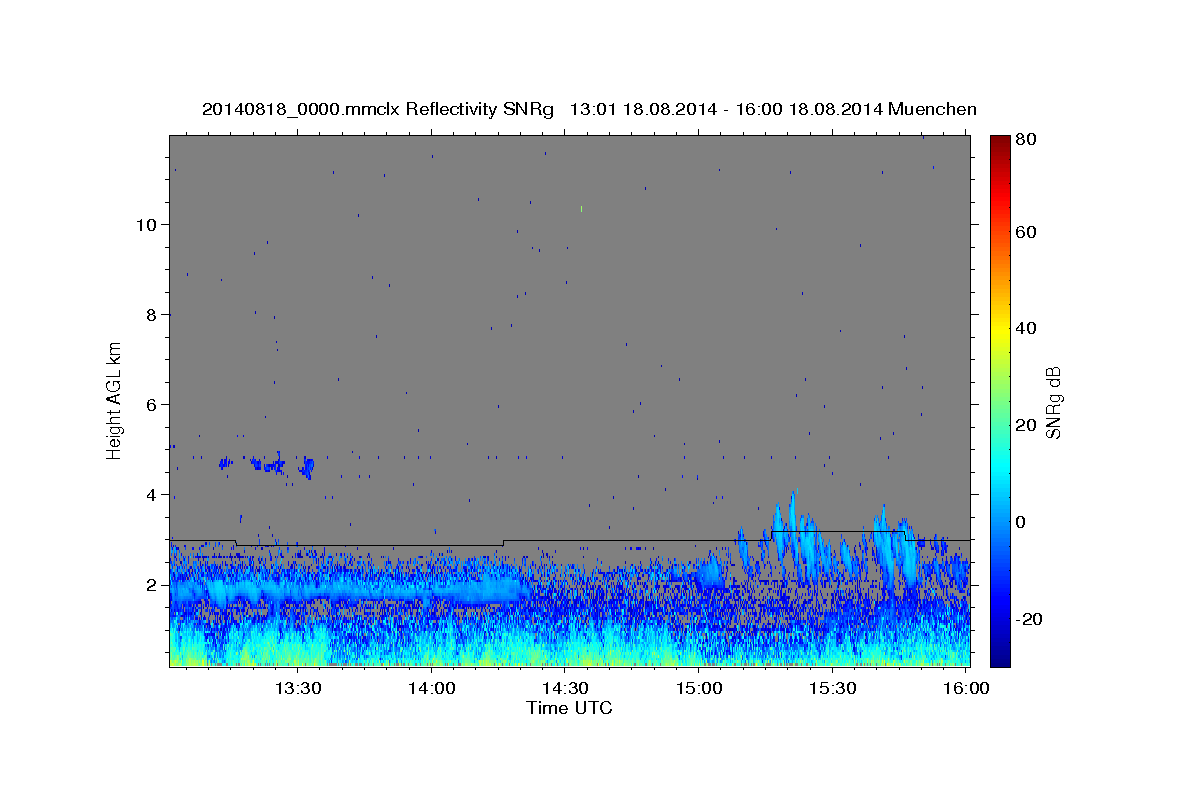
Task: Click the plot title text '20140818_0000.mmclx Reflectivity SNRg'
Action: (x=378, y=109)
